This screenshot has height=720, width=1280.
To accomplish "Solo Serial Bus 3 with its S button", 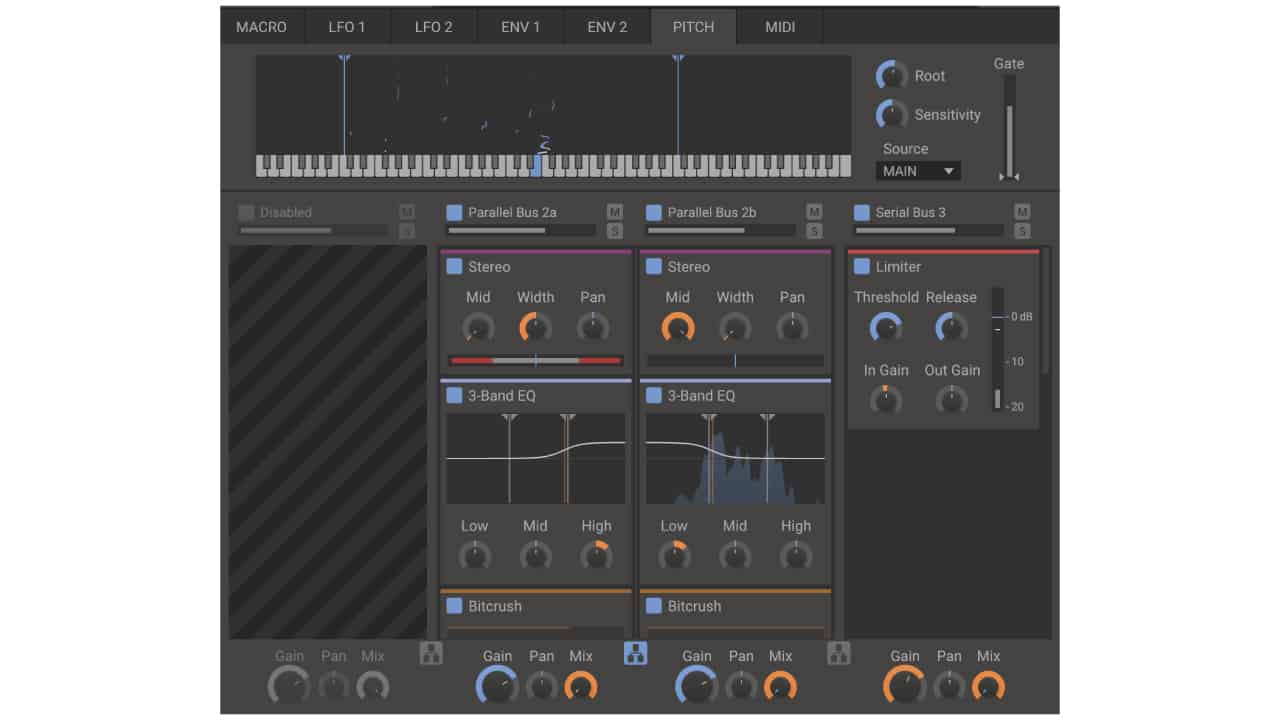I will click(x=1022, y=230).
